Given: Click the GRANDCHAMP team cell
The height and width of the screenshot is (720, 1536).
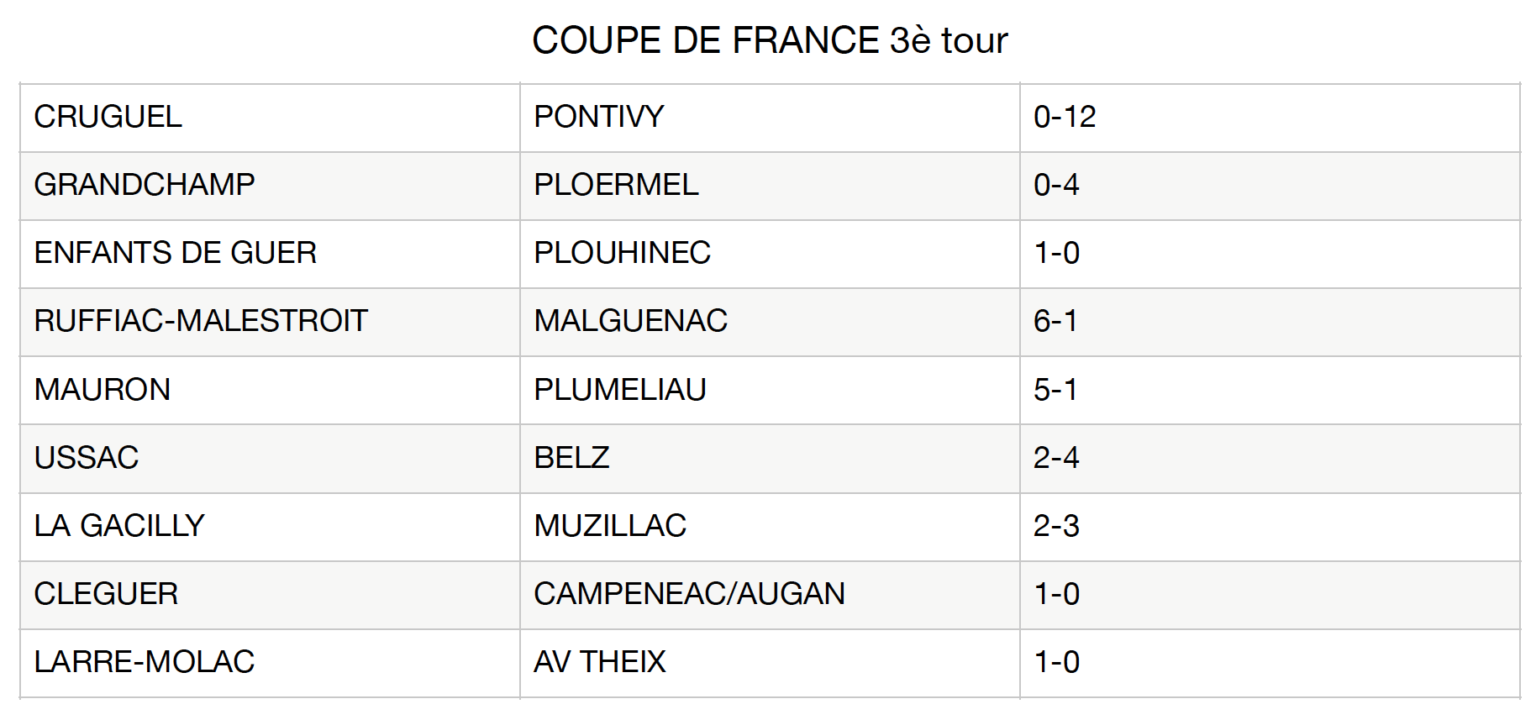Looking at the screenshot, I should pos(144,185).
